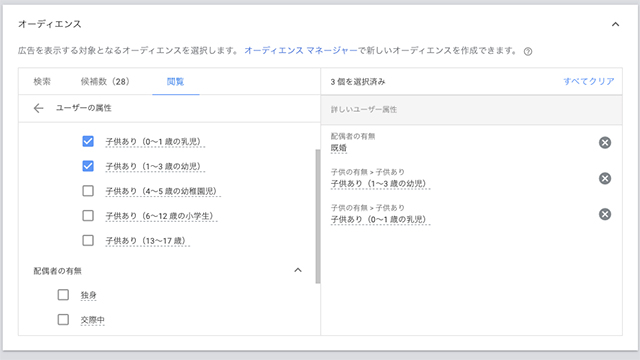640x360 pixels.
Task: Click the ユーザーの属性 breadcrumb label
Action: pos(84,108)
